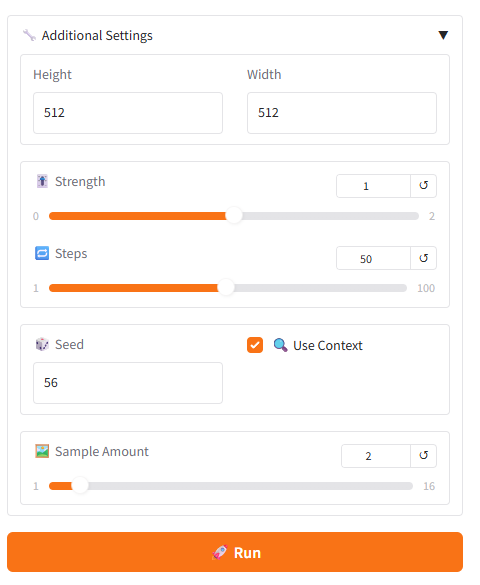
Task: Click the loop icon next to Steps
Action: 42,253
